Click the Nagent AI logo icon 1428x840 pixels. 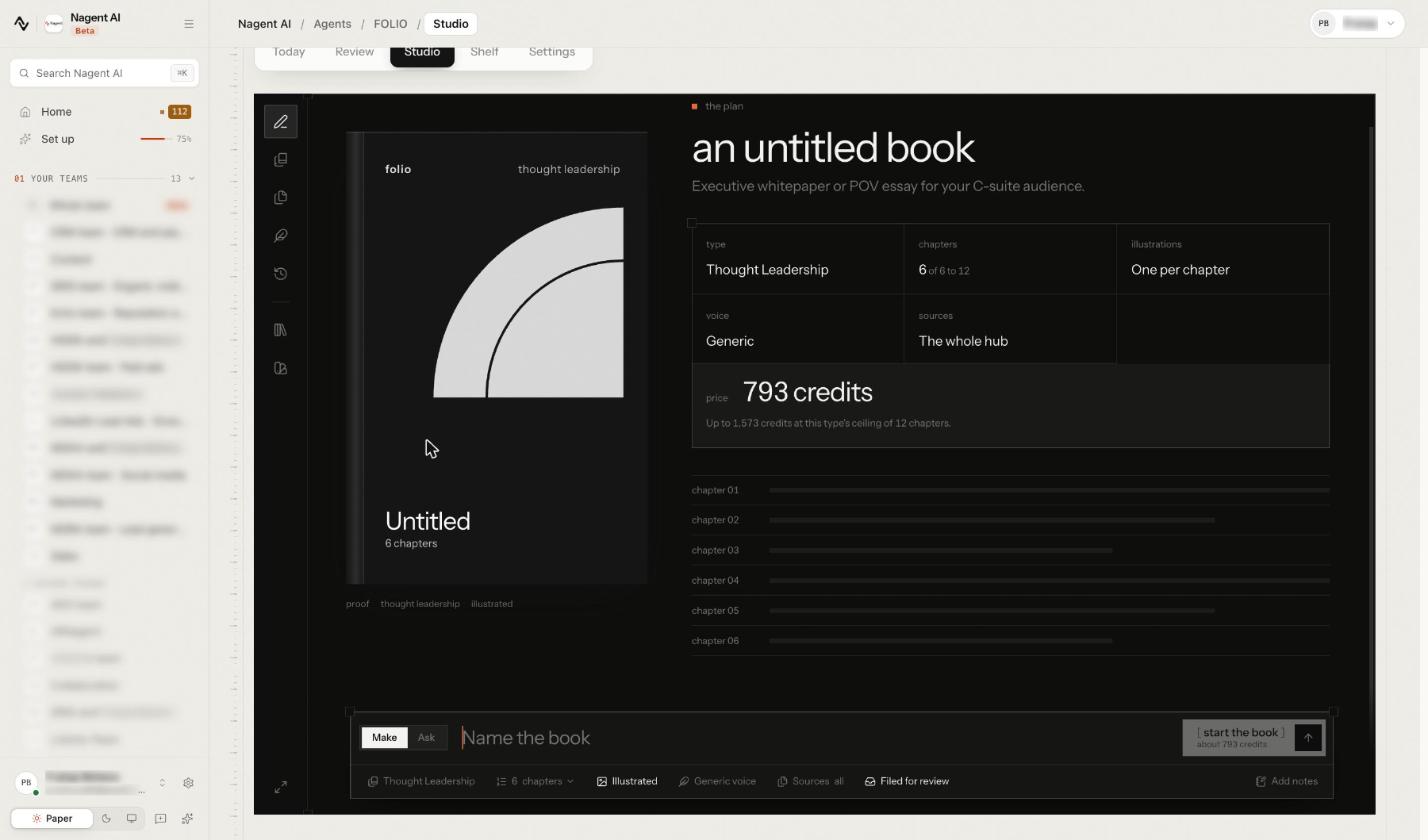pos(21,24)
